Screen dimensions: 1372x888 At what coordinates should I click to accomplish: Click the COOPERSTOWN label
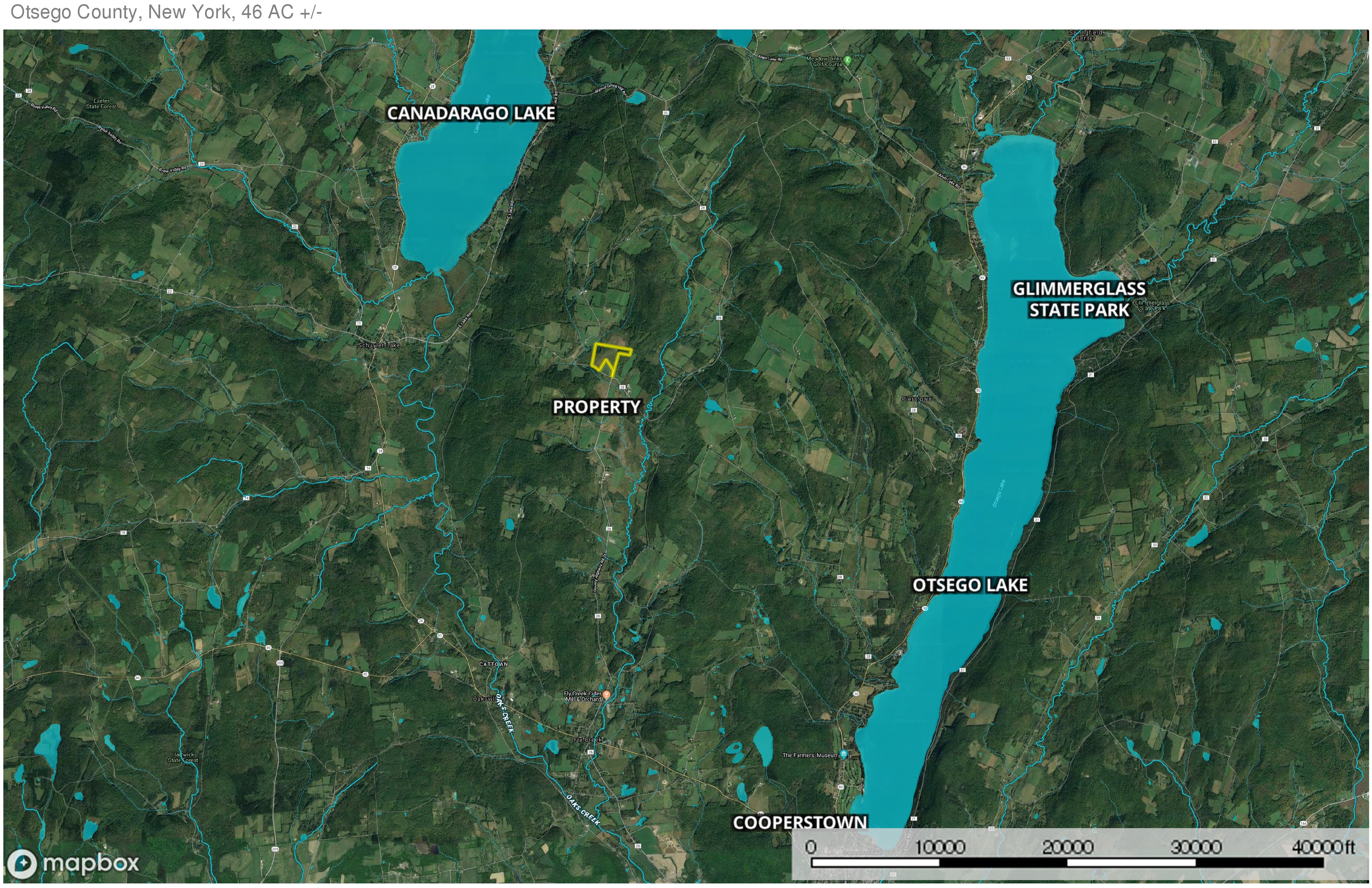799,822
